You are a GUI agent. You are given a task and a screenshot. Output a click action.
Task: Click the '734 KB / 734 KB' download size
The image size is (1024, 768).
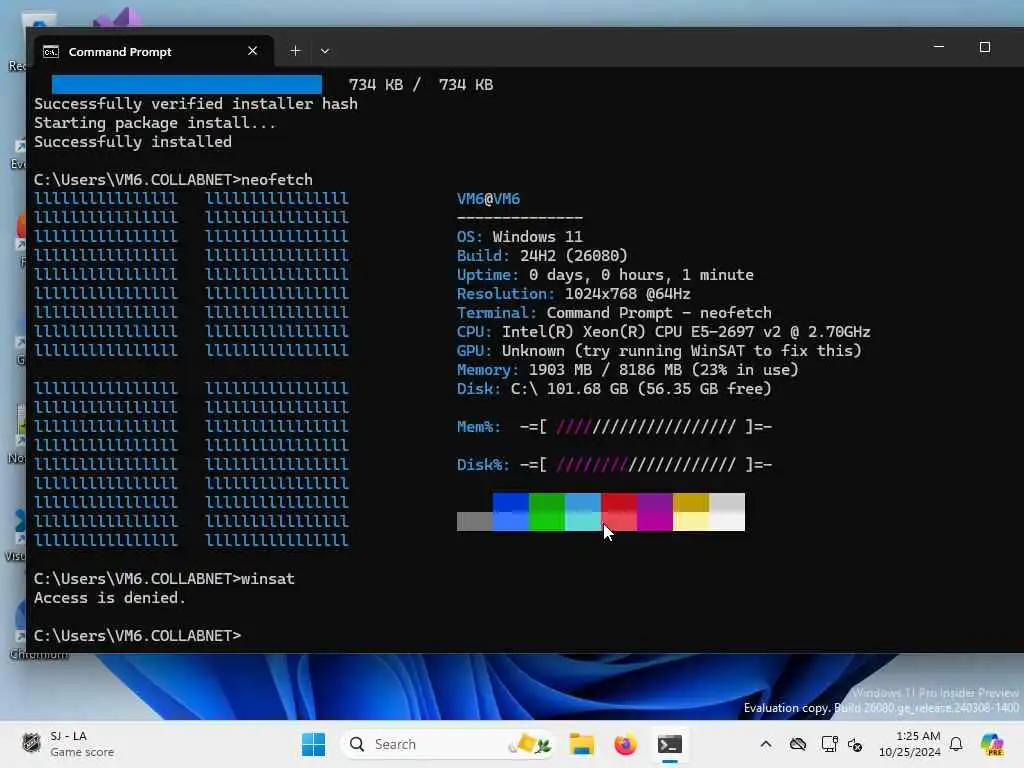421,85
